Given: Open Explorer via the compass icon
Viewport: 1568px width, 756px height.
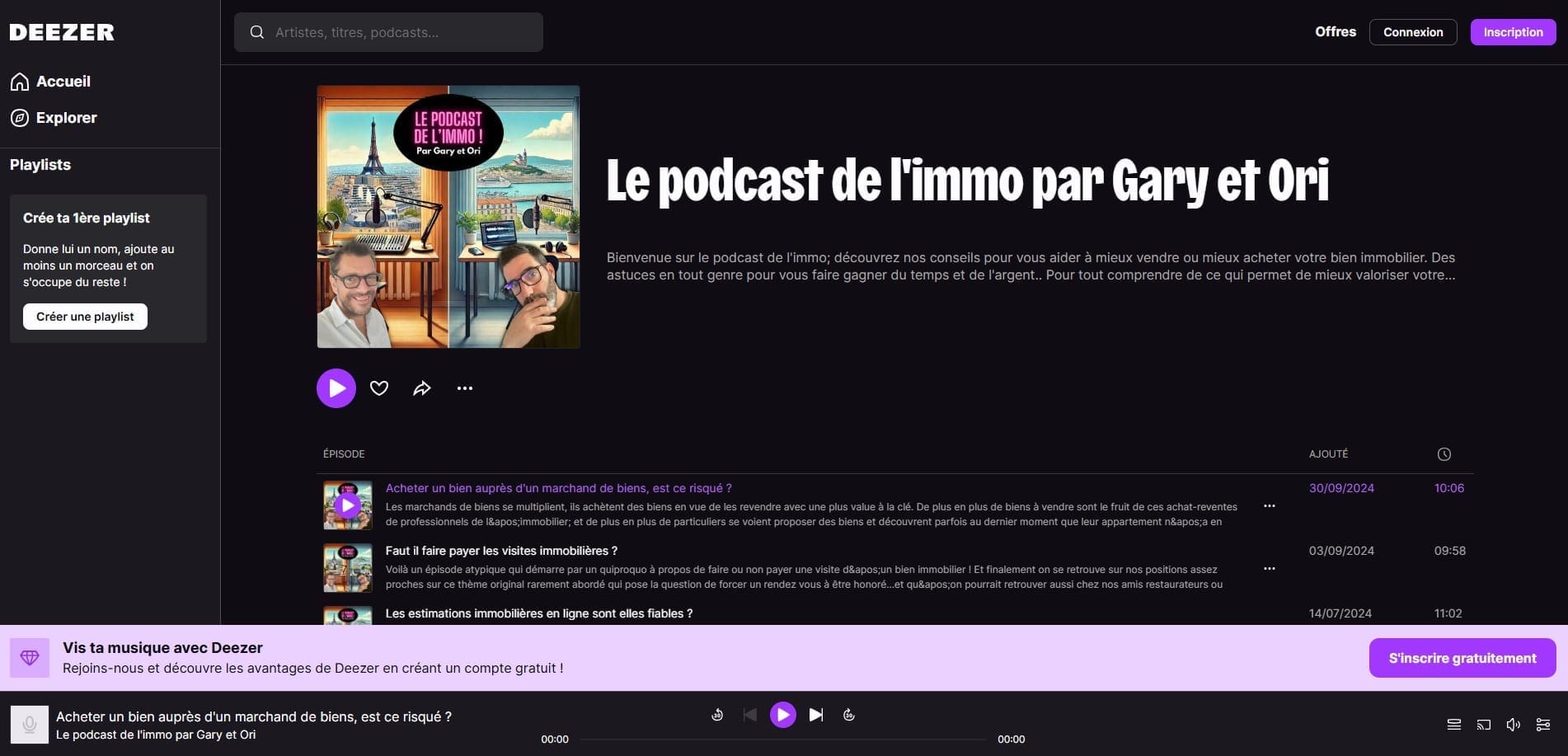Looking at the screenshot, I should click(20, 118).
